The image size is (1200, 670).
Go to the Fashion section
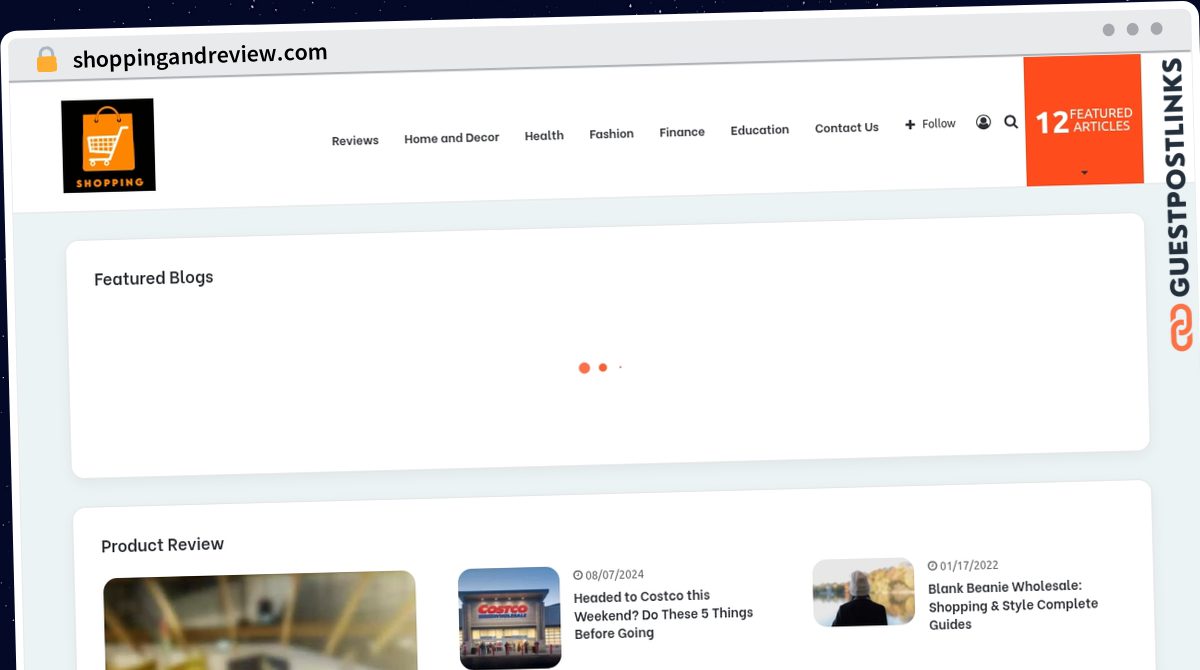pos(611,133)
